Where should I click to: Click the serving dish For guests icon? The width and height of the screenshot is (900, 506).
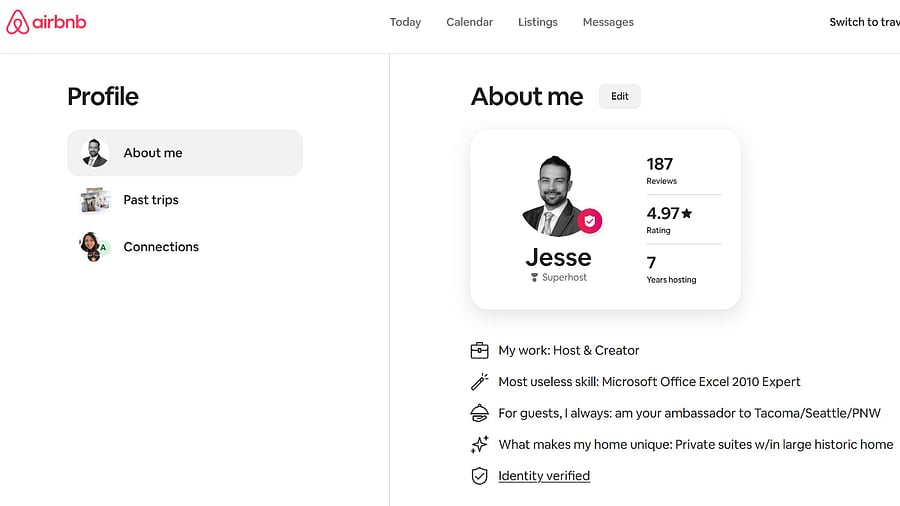(x=479, y=413)
